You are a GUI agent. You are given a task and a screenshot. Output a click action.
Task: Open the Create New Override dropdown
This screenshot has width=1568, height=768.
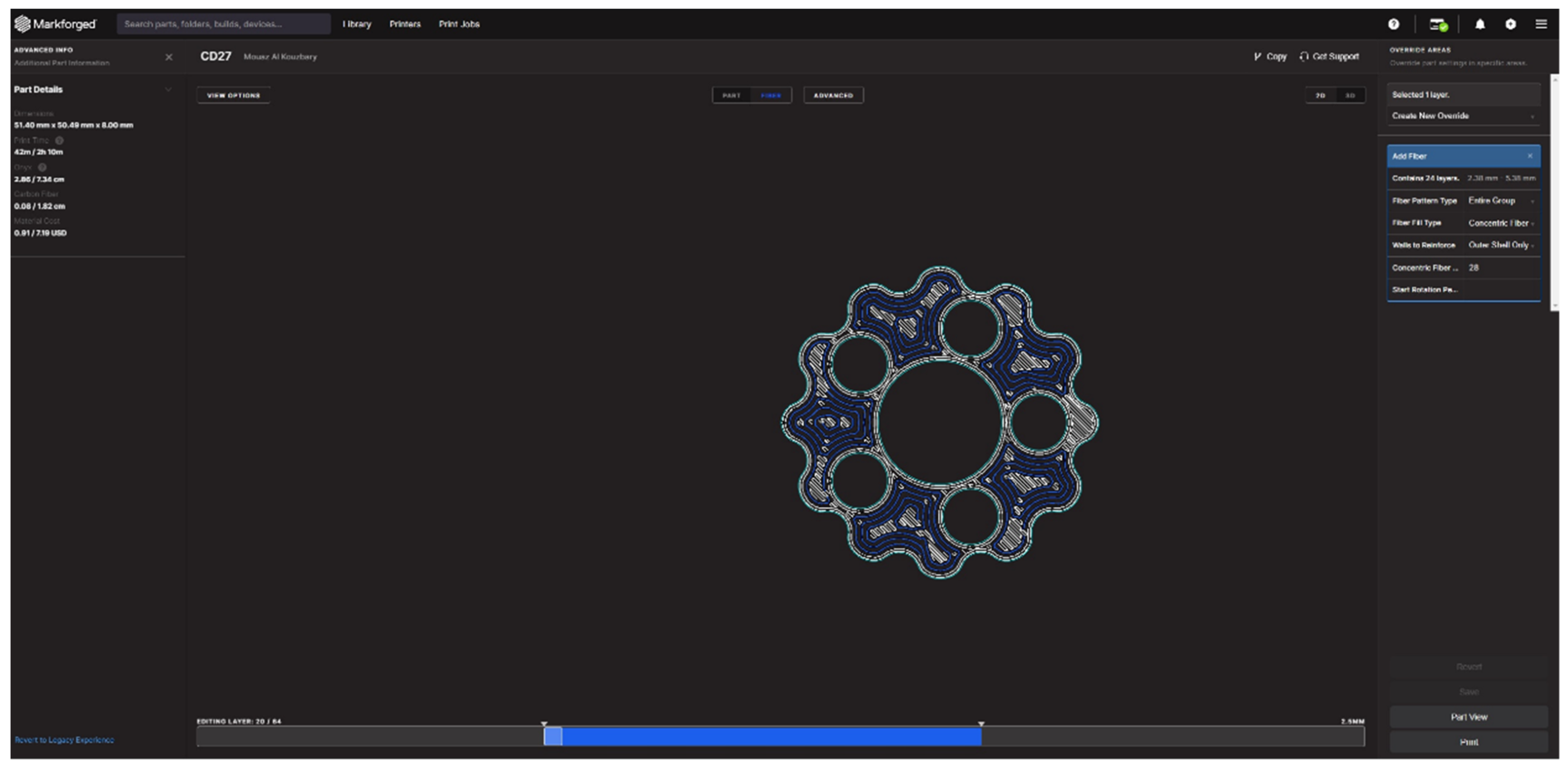click(1463, 116)
